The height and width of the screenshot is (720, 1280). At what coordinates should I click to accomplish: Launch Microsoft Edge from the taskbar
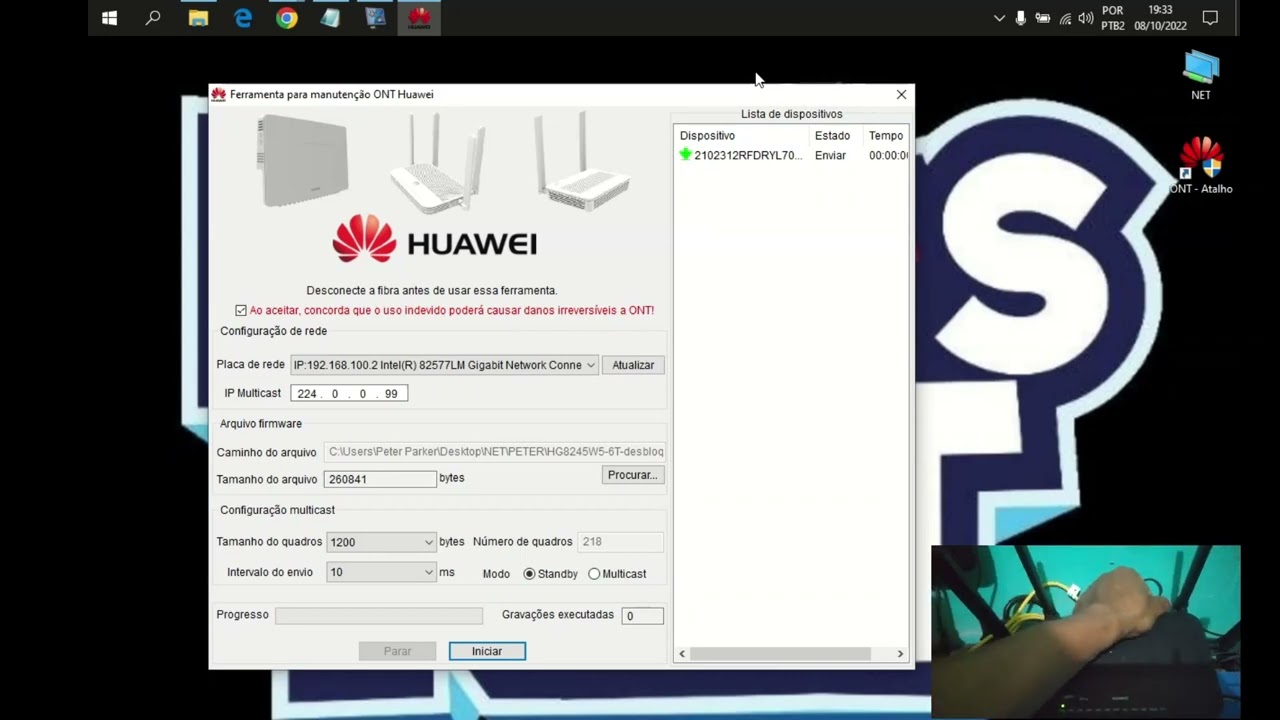[243, 18]
